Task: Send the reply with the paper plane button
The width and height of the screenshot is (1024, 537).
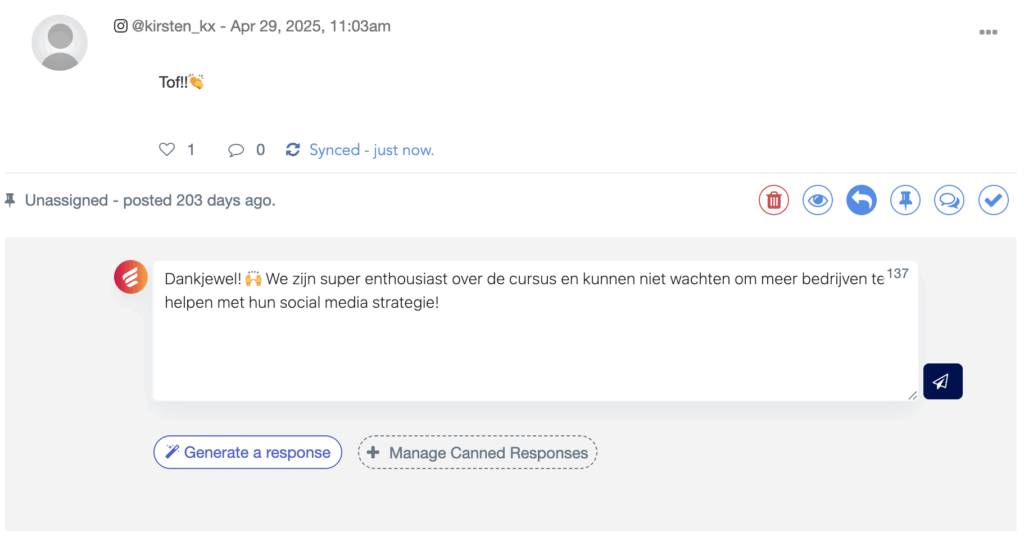Action: tap(942, 381)
